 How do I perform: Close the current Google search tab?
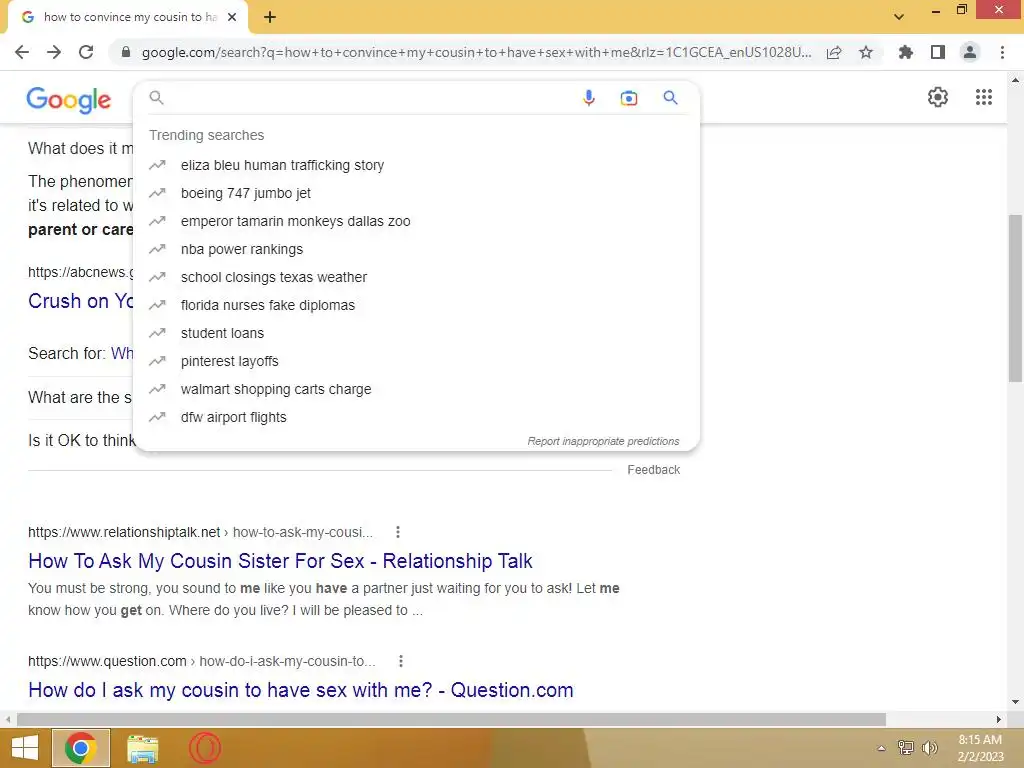232,17
